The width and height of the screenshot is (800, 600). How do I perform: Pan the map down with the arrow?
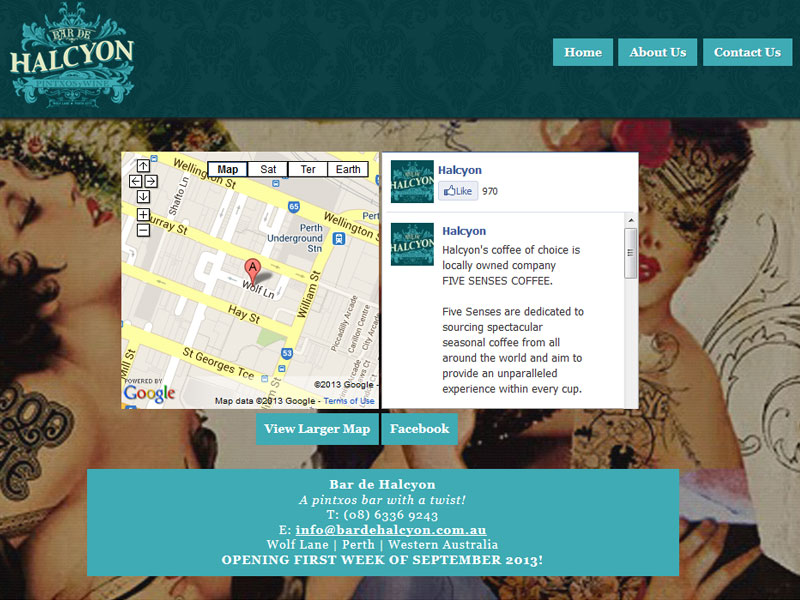(x=143, y=196)
